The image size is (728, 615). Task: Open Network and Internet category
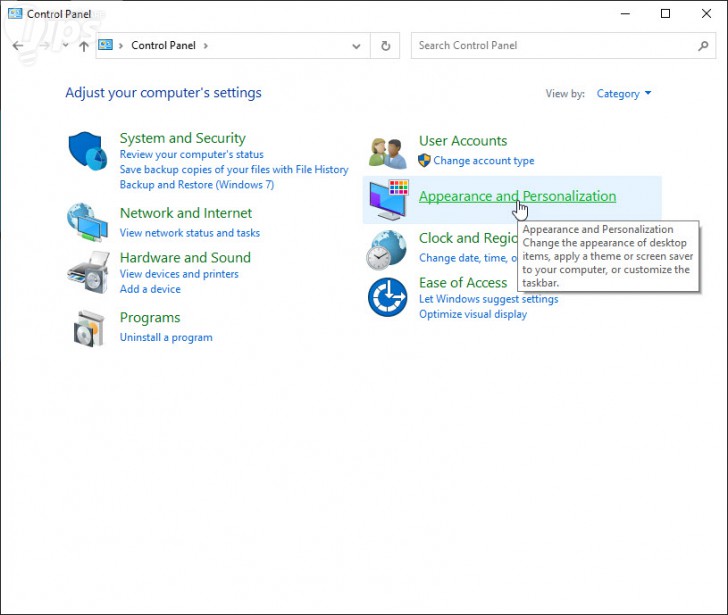click(186, 213)
